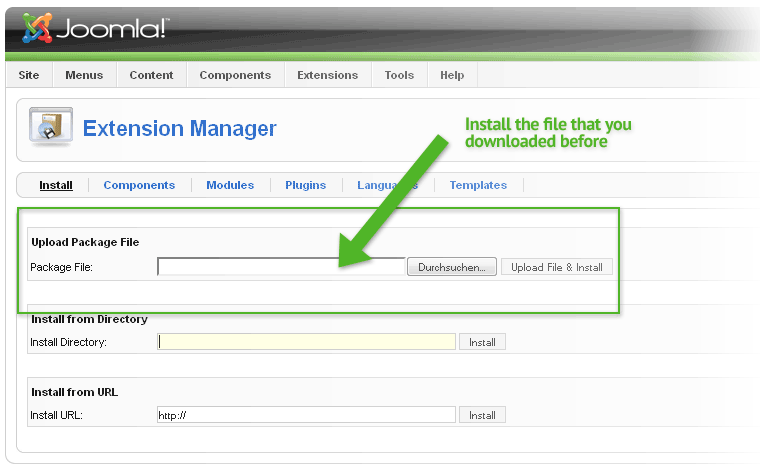Click the Upload Package File heading

(85, 242)
